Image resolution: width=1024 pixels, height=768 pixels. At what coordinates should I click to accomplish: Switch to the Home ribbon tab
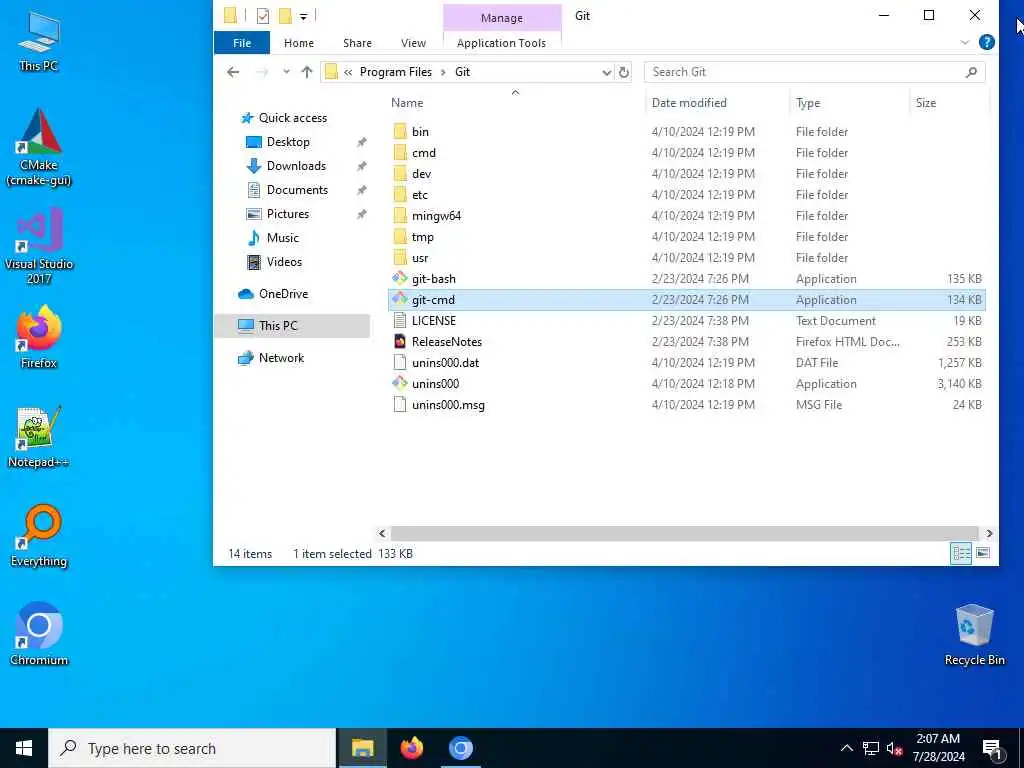click(298, 42)
